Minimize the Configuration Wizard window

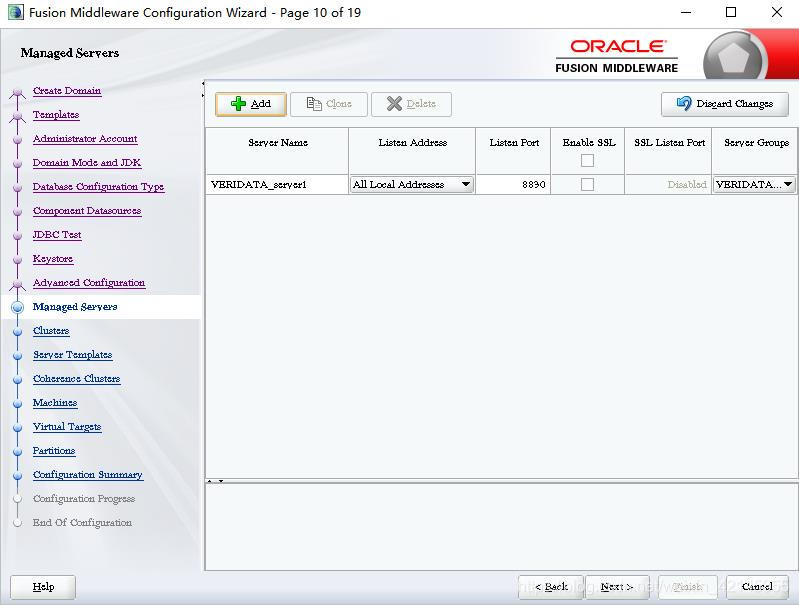coord(686,12)
